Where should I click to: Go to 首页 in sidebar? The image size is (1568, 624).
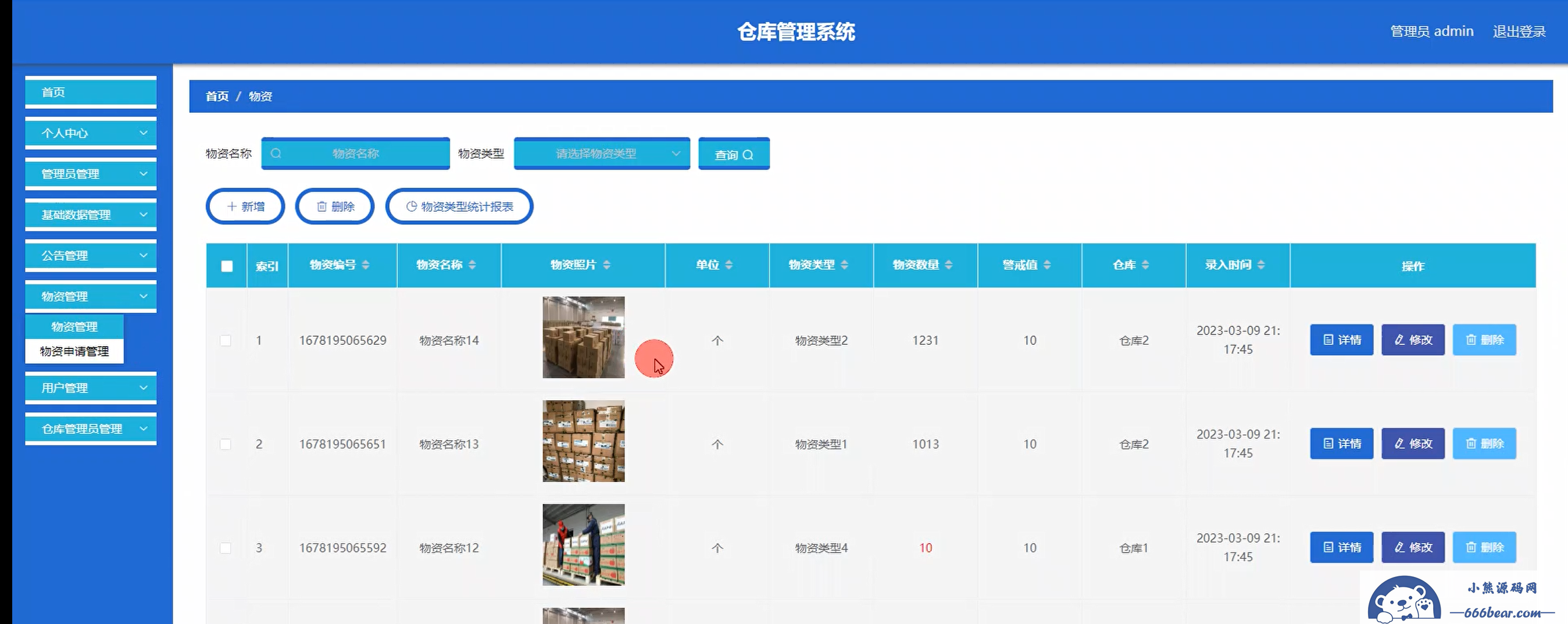pos(91,92)
